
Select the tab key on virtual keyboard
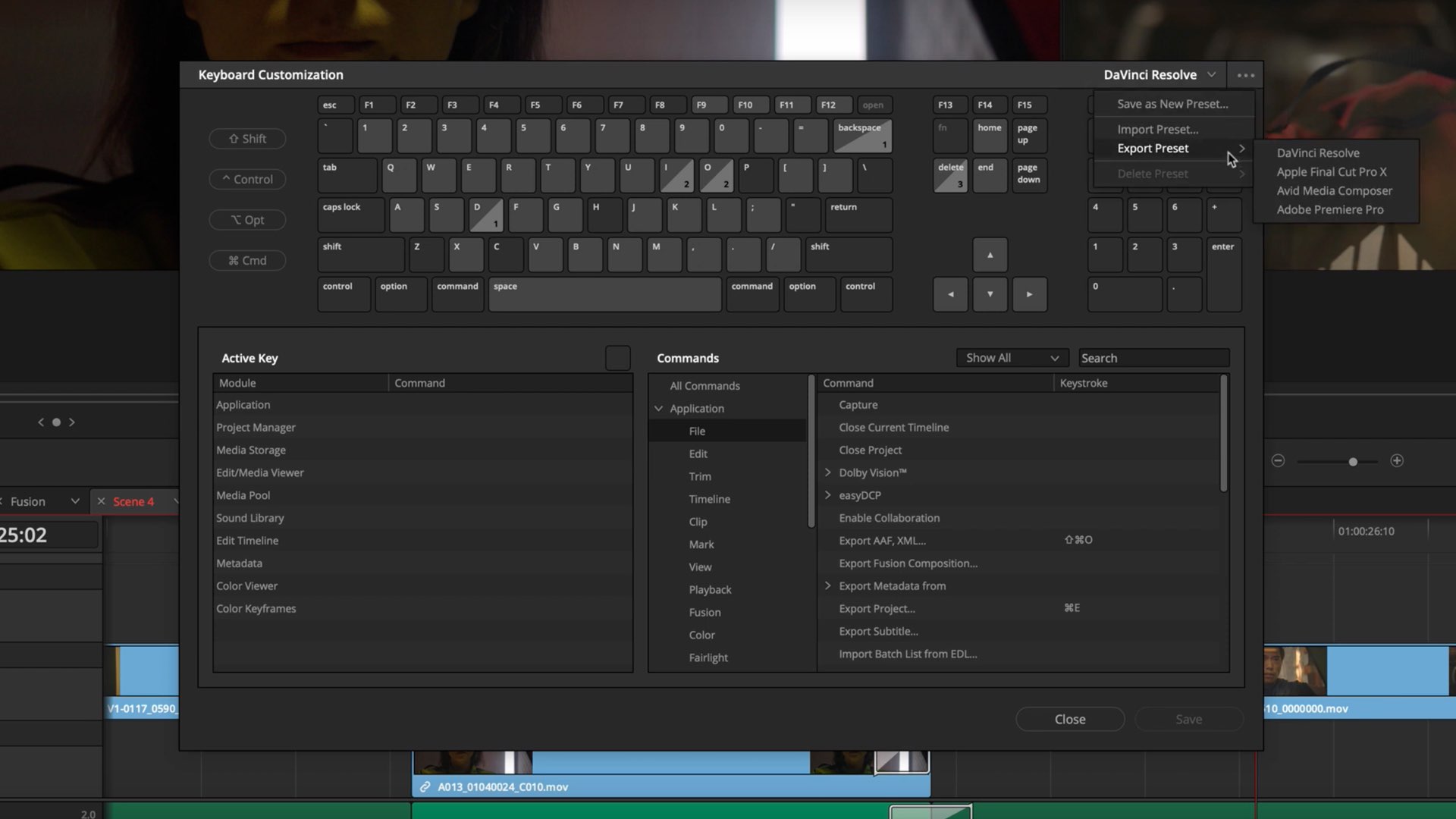coord(347,175)
